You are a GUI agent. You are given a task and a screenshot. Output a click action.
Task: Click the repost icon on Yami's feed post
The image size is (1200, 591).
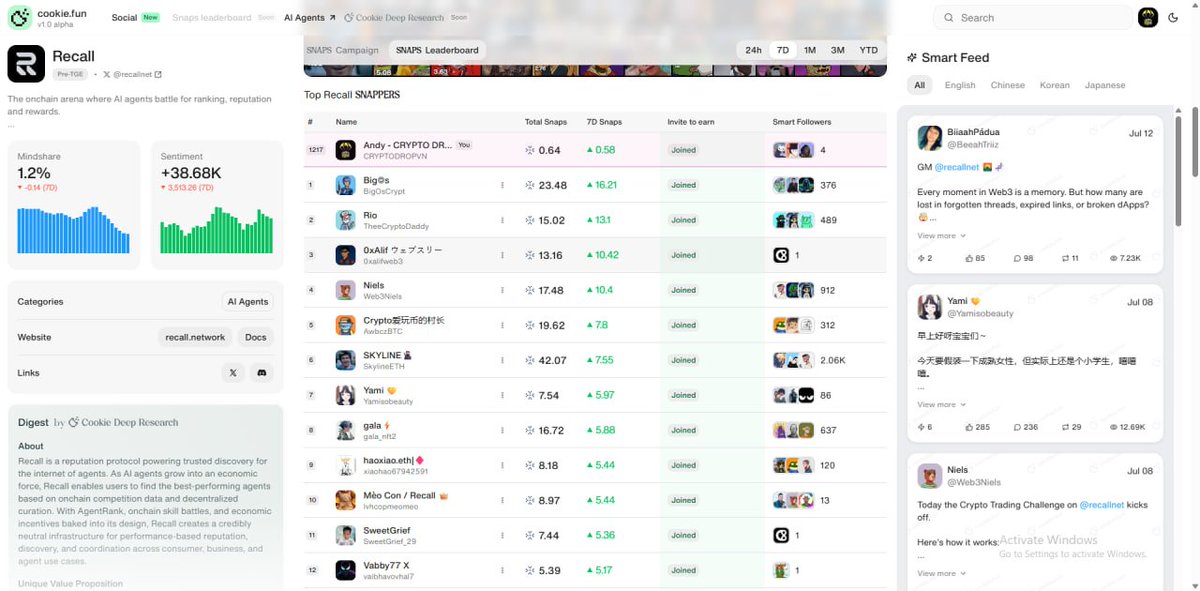pos(1066,427)
